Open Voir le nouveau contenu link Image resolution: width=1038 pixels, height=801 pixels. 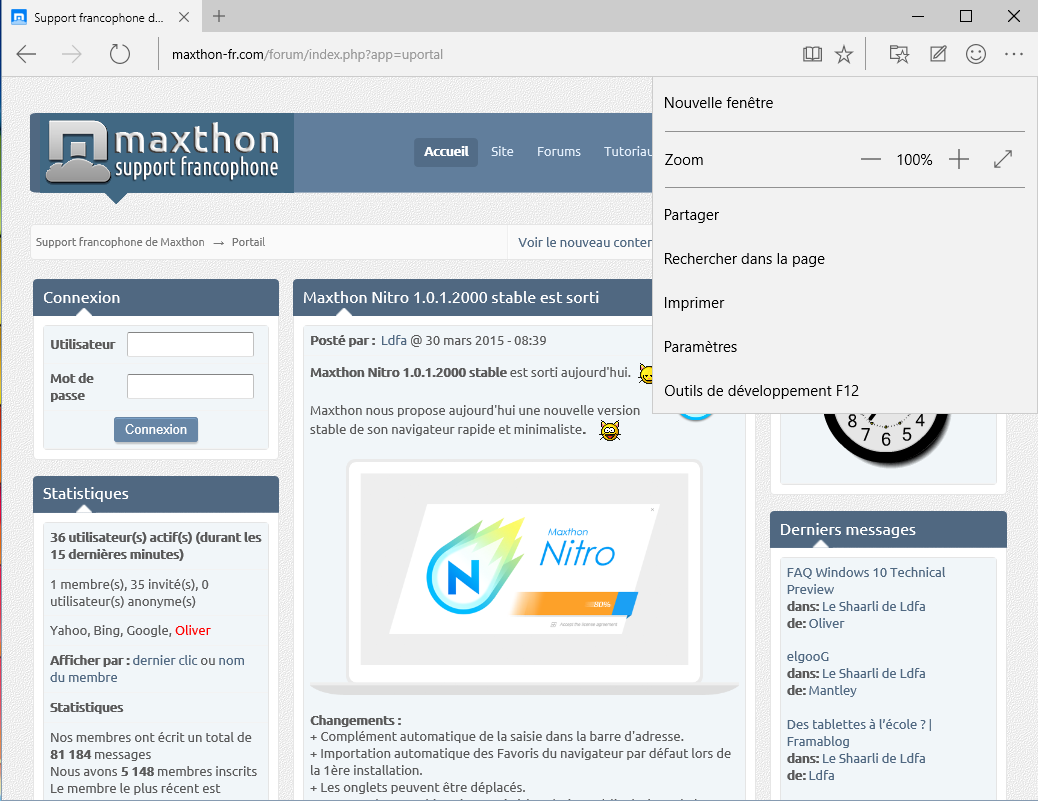pos(585,242)
